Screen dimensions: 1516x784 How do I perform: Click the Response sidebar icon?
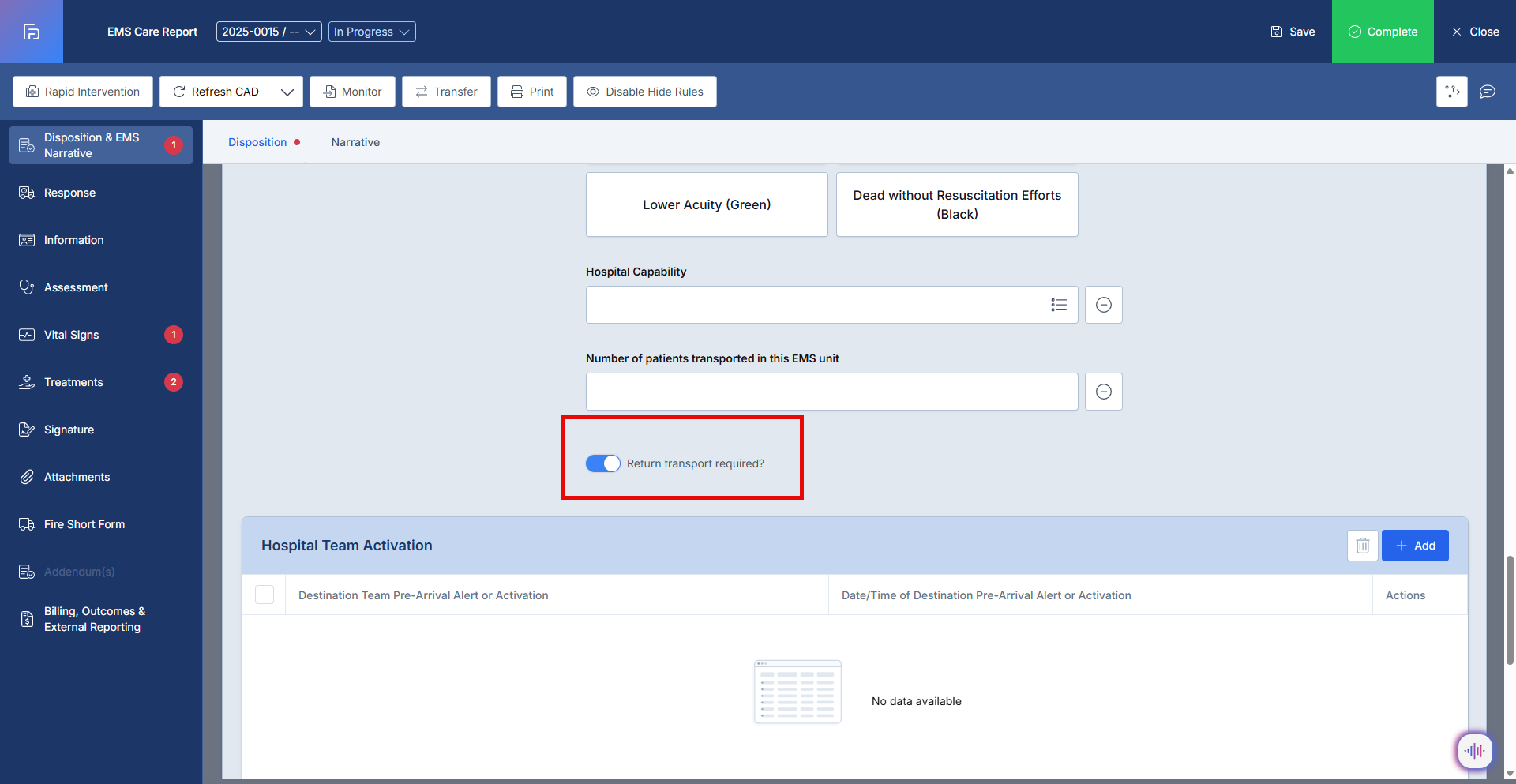pyautogui.click(x=27, y=193)
